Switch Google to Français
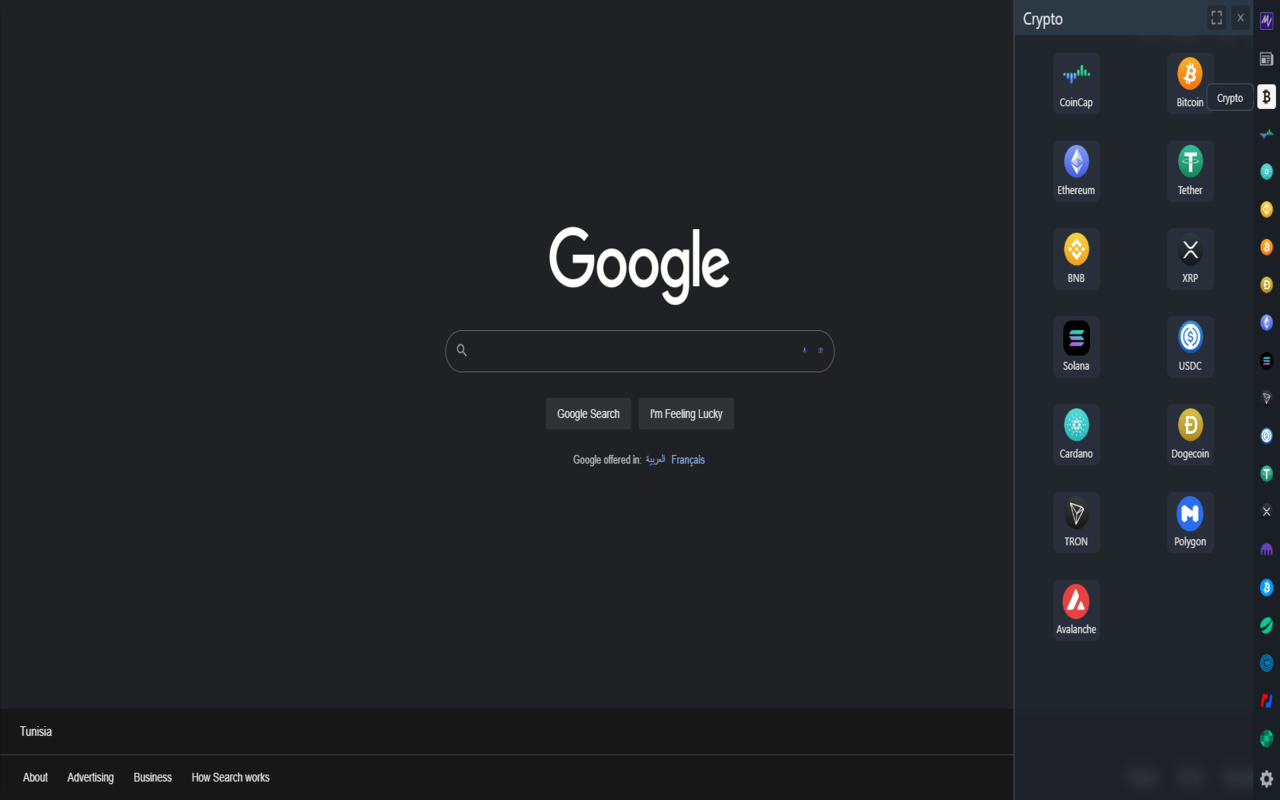1280x800 pixels. [688, 460]
